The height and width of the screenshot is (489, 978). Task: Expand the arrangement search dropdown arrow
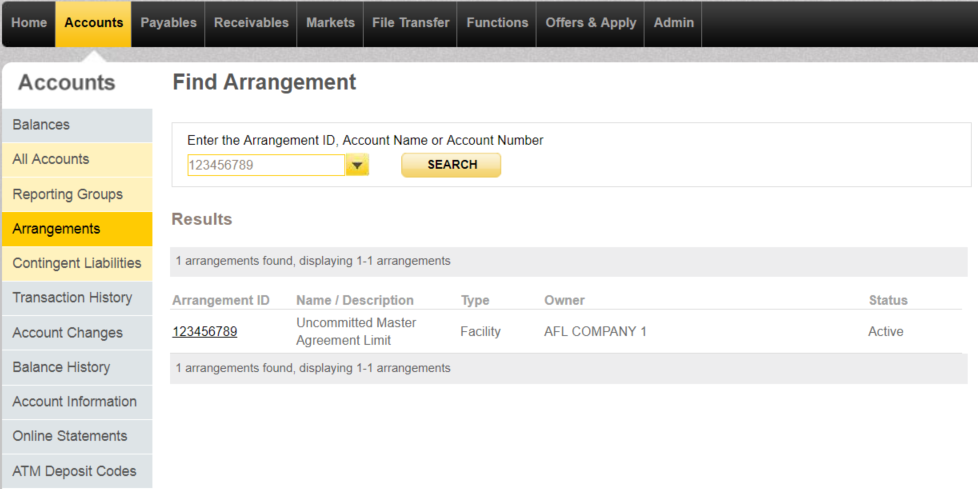pos(357,165)
